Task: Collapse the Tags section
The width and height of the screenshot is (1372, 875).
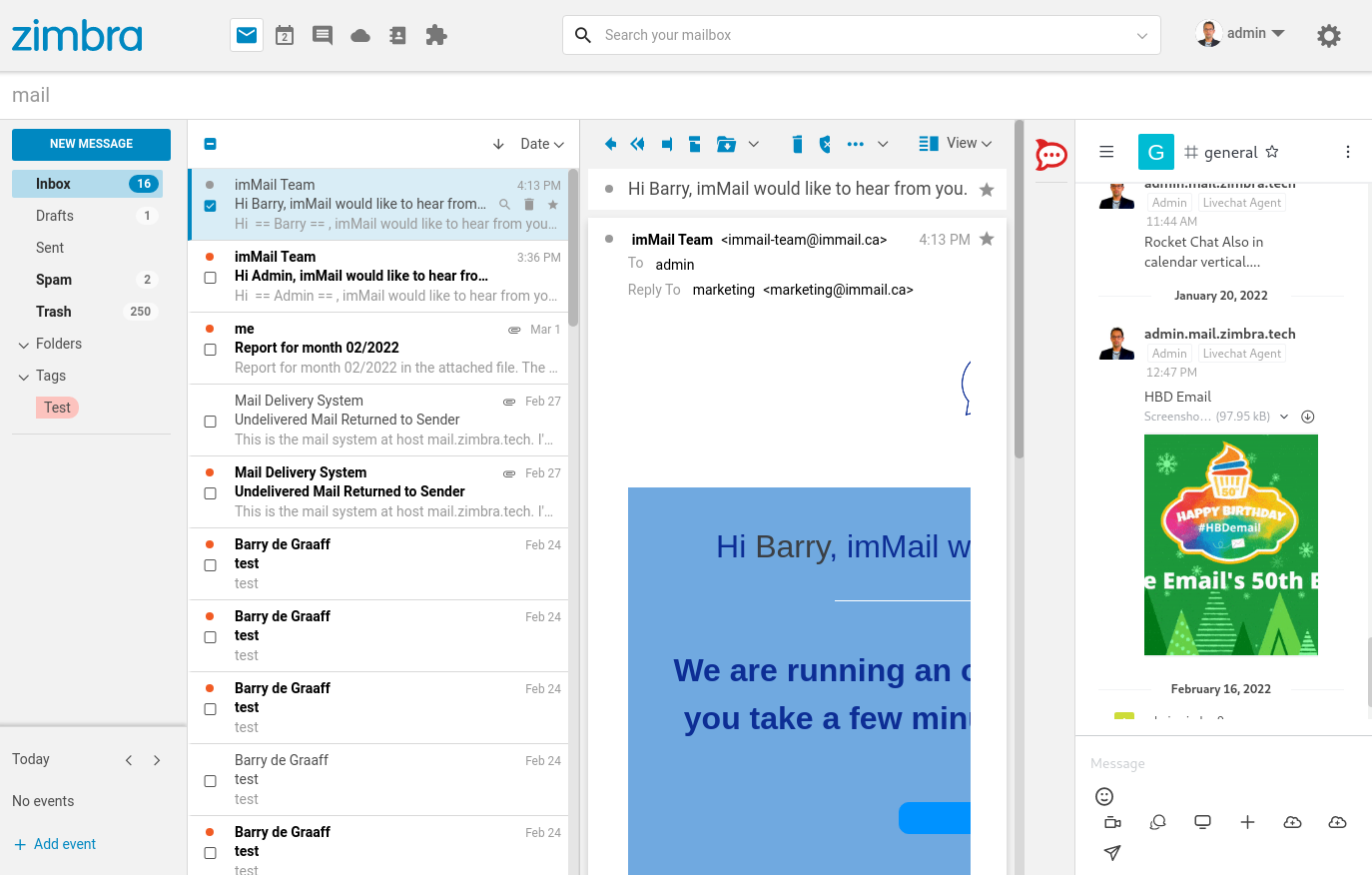Action: click(x=24, y=377)
